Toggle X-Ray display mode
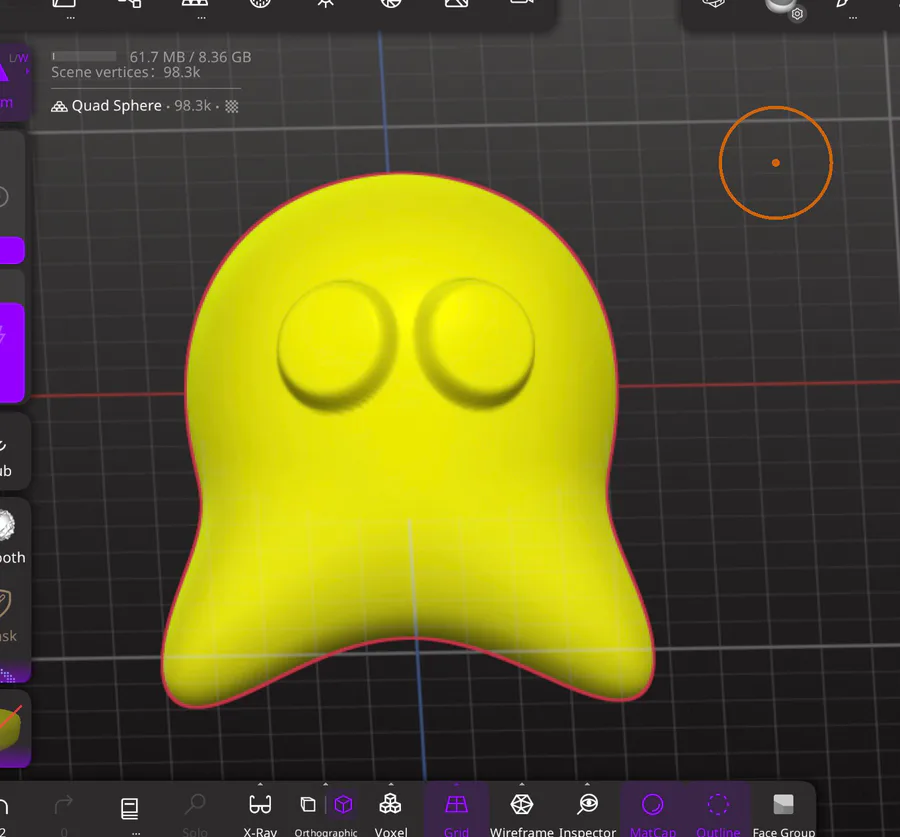Image resolution: width=900 pixels, height=837 pixels. click(260, 809)
